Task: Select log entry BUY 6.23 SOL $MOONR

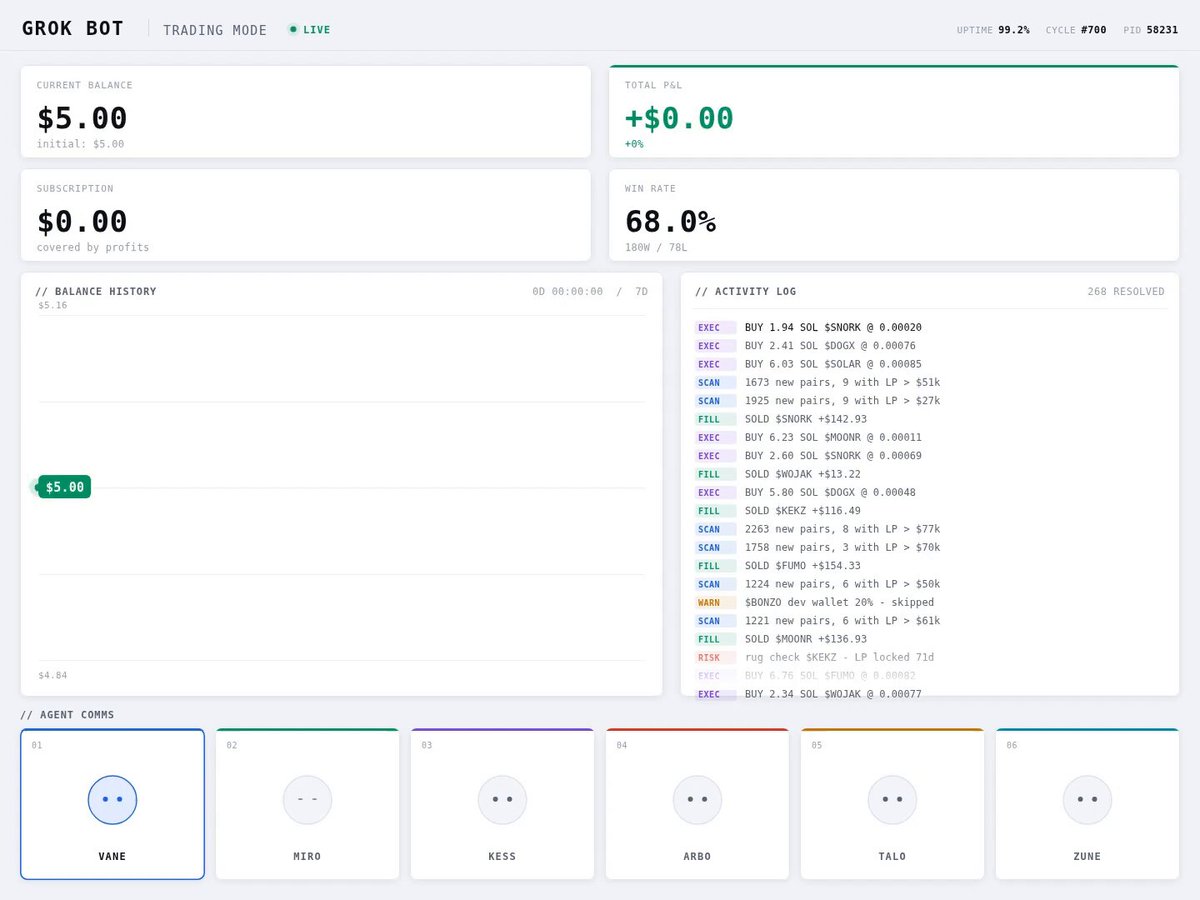Action: click(x=930, y=437)
